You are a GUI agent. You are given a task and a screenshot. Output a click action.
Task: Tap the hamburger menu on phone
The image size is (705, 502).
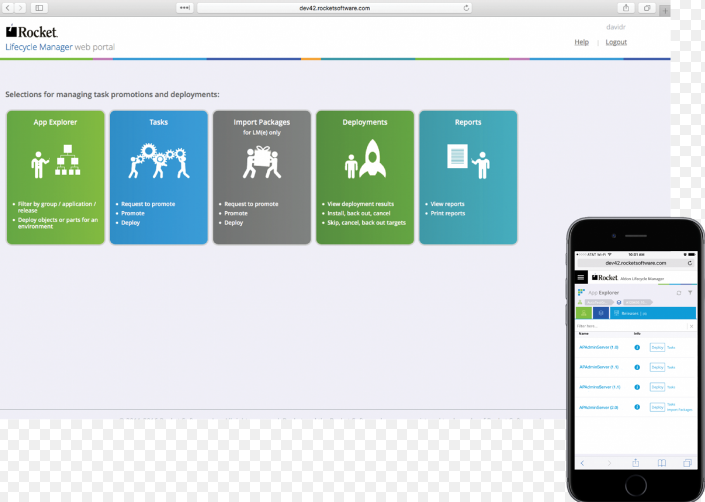[x=581, y=277]
